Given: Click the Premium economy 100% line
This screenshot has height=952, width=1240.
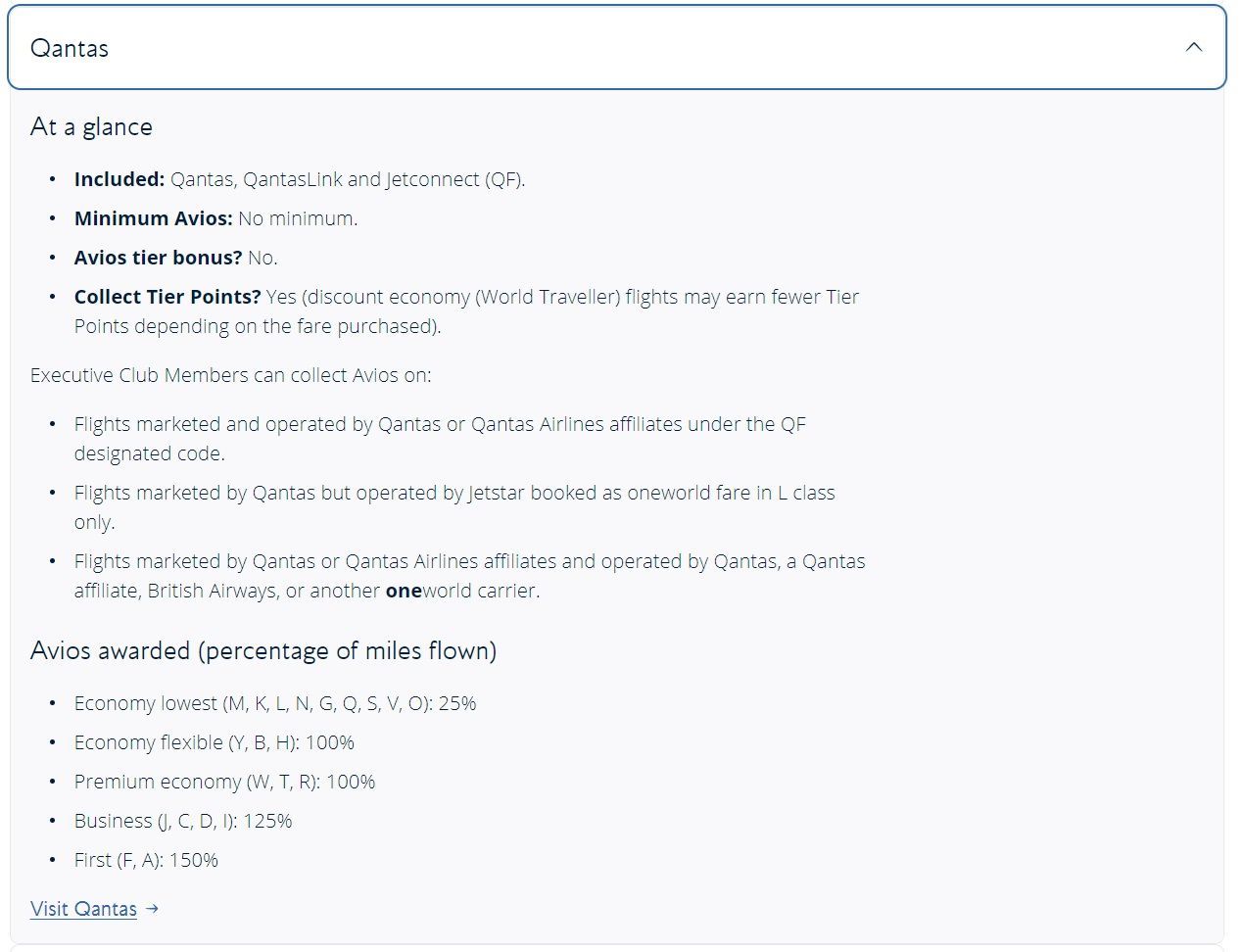Looking at the screenshot, I should click(x=224, y=782).
